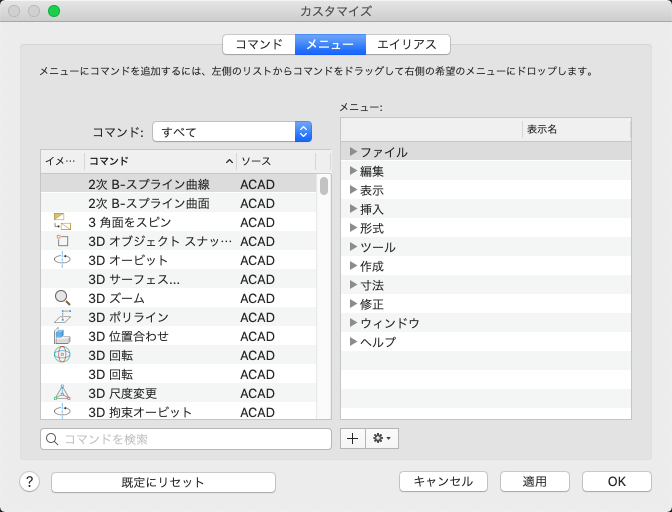Select the 3D オービット command icon

coord(61,260)
